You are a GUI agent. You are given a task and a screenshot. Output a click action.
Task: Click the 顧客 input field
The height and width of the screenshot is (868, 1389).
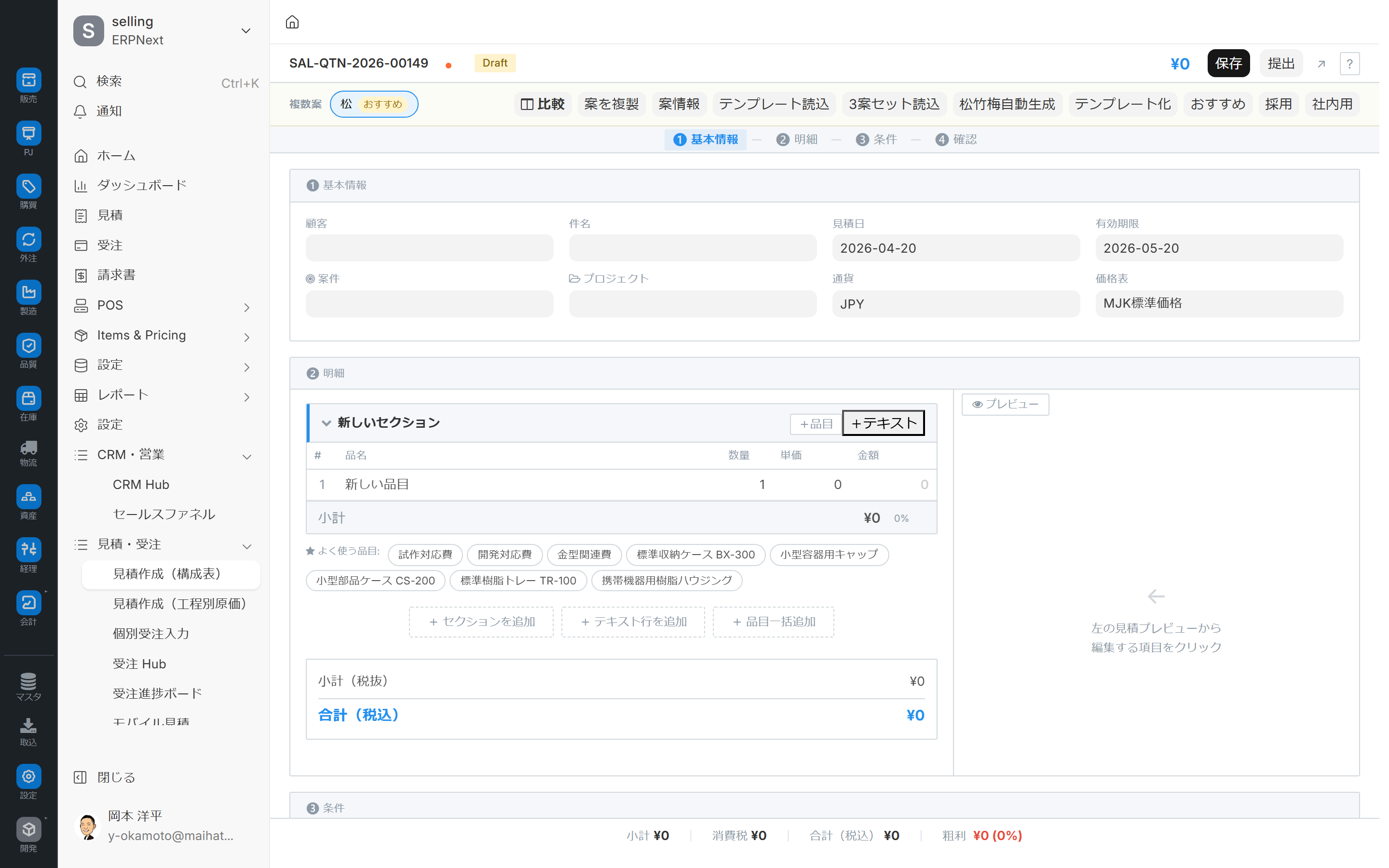(429, 248)
